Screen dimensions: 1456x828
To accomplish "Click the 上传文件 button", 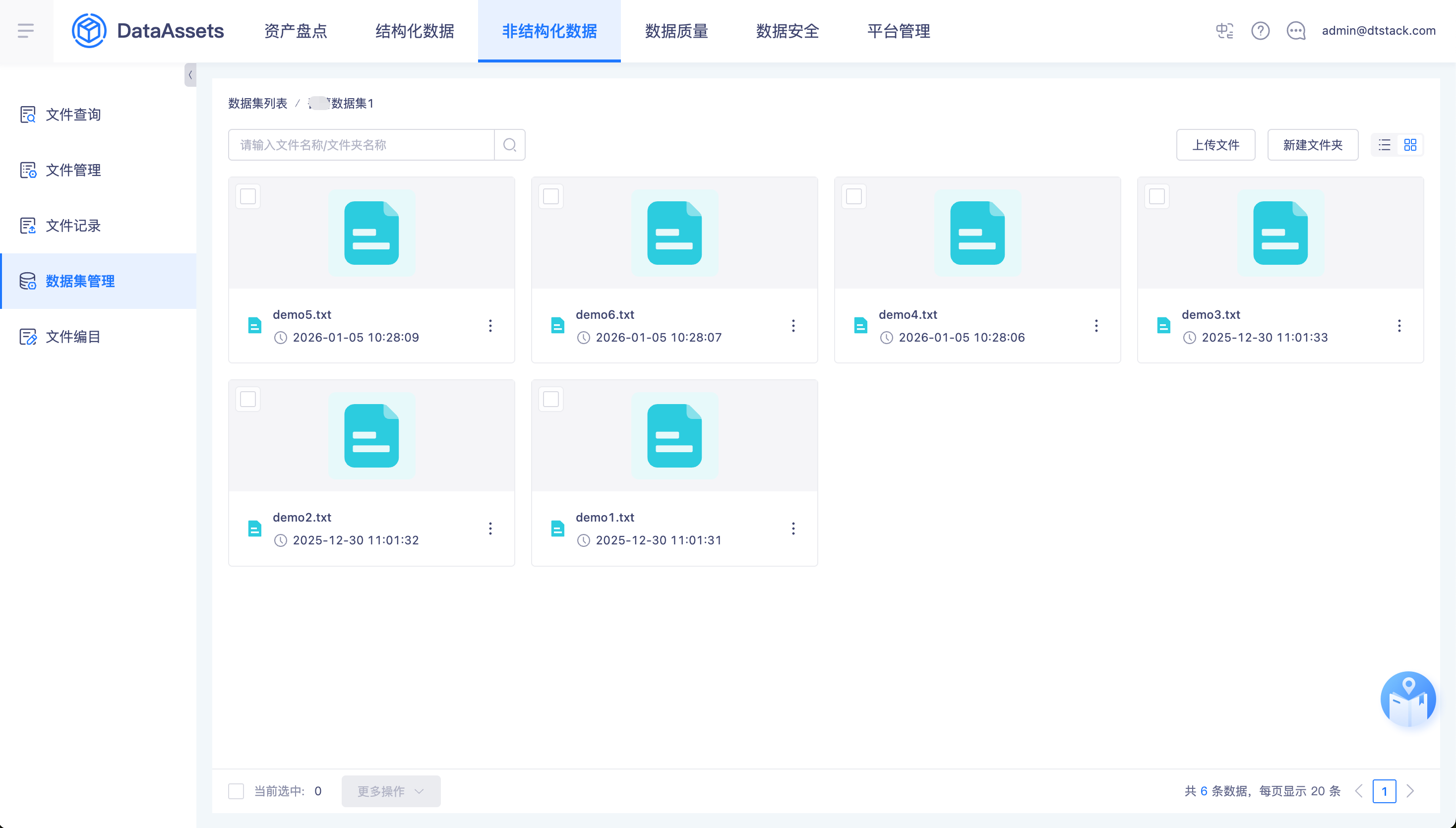I will click(x=1215, y=145).
